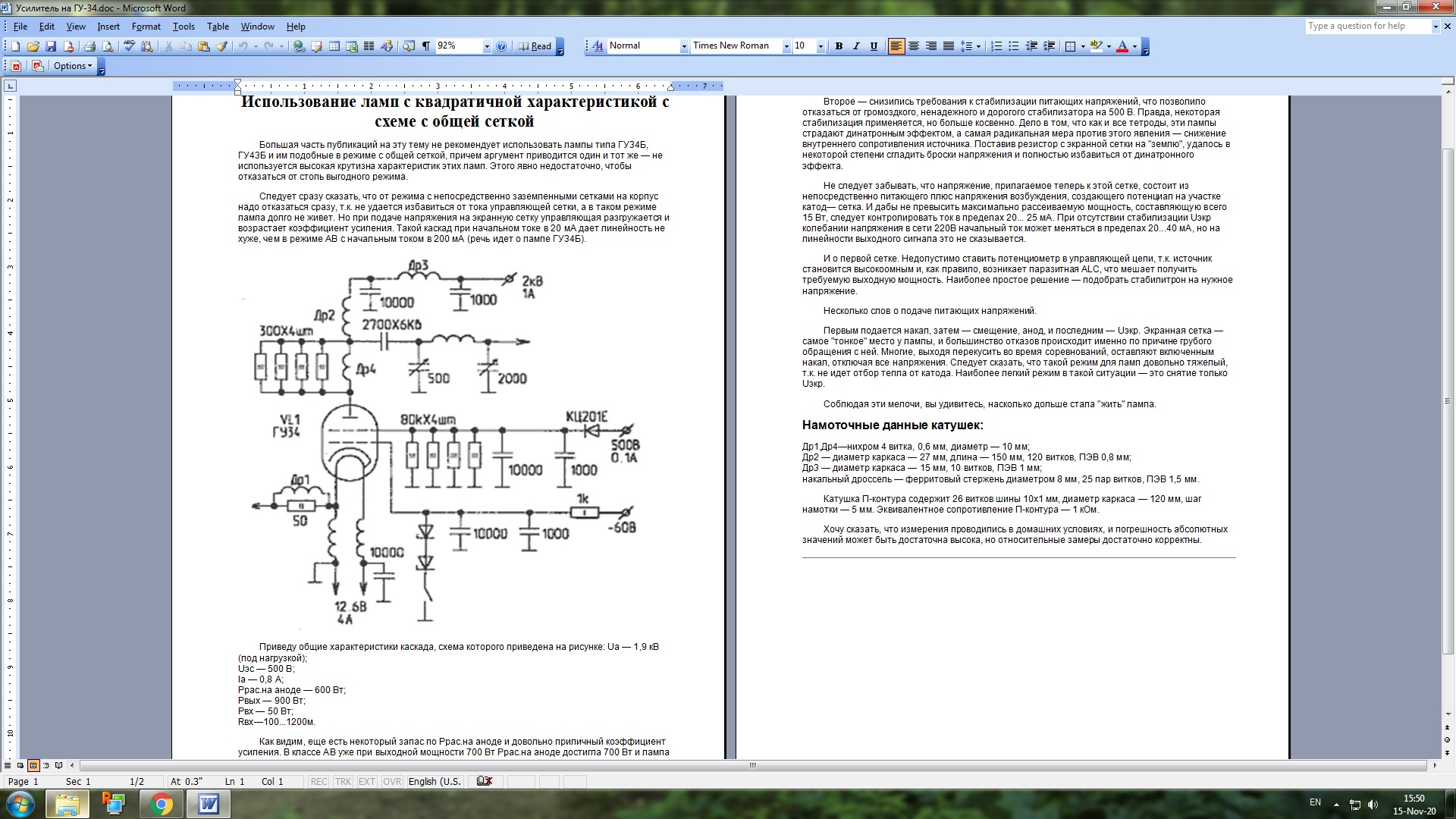
Task: Toggle Show/Hide paragraph marks
Action: point(426,46)
